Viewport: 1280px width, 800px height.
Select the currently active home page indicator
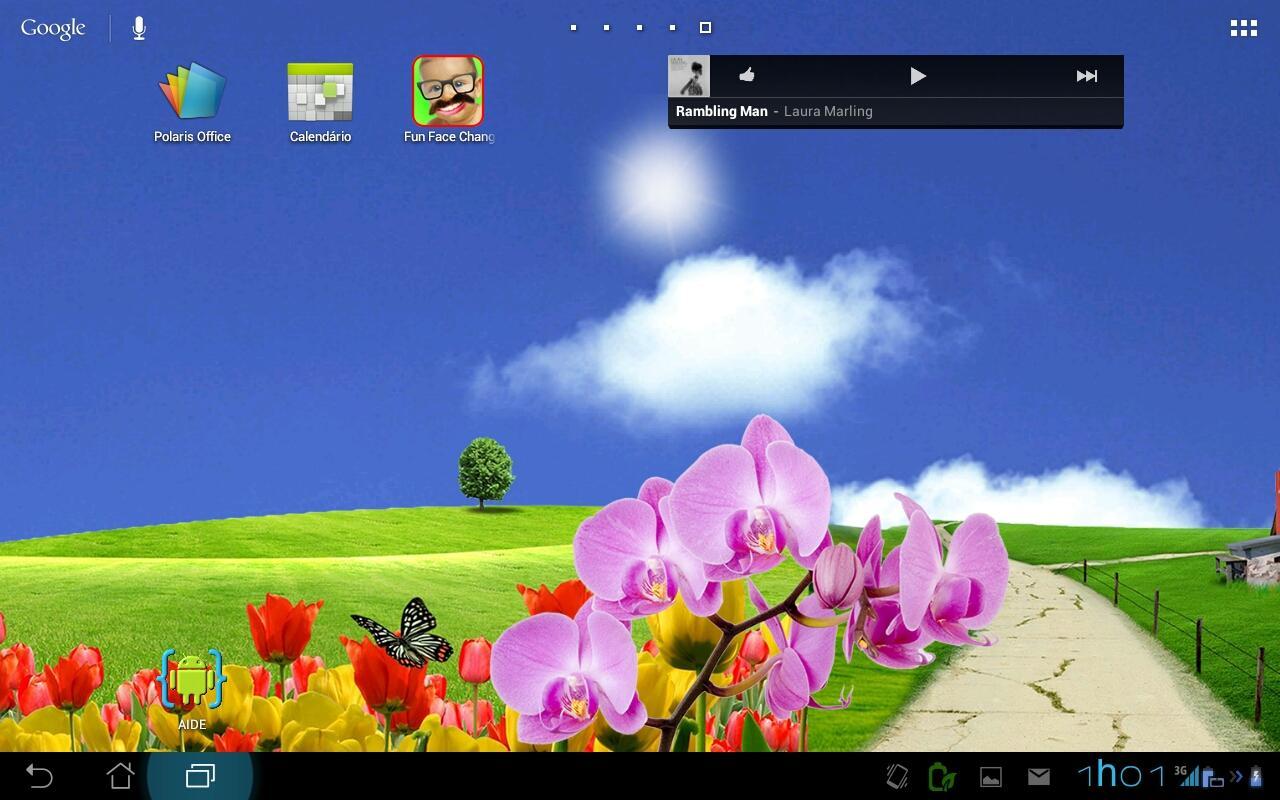(704, 27)
